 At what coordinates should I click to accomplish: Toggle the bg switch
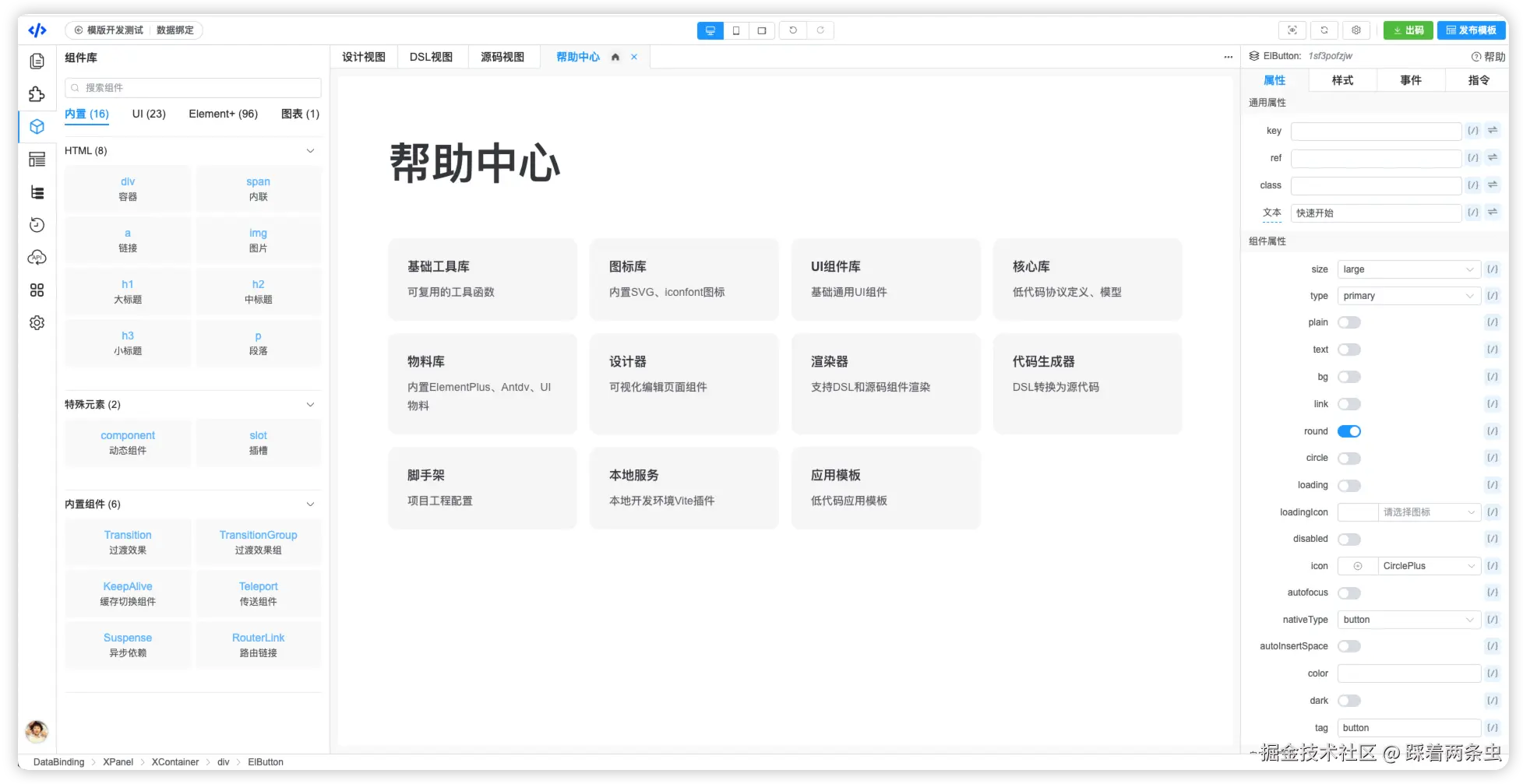click(x=1349, y=377)
